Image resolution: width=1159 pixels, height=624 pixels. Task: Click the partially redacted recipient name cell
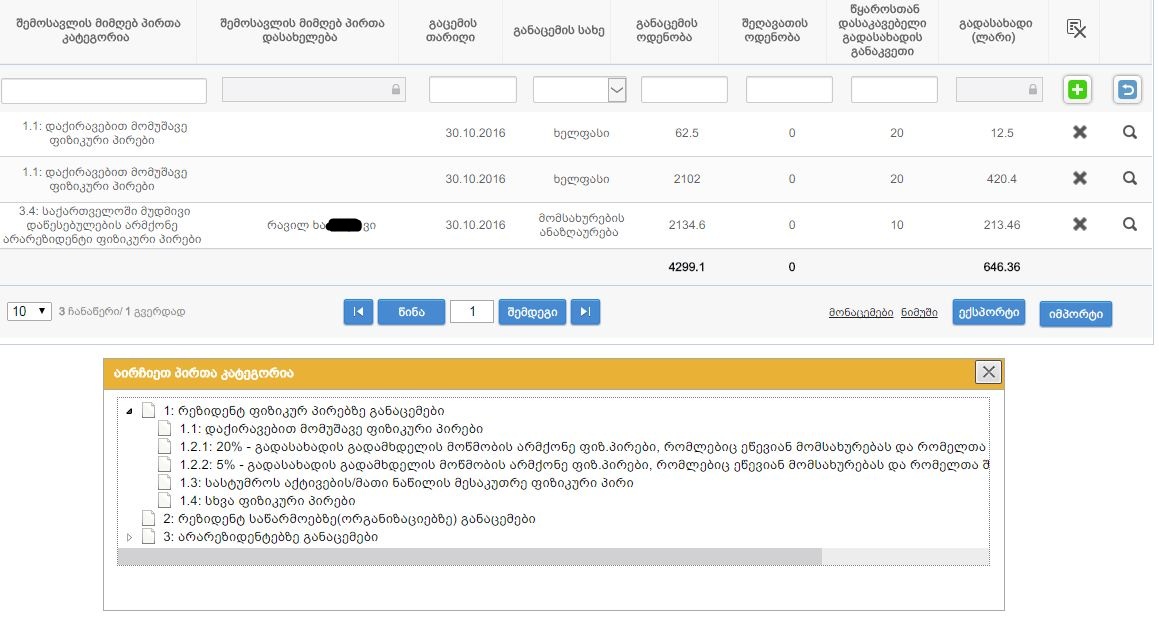point(322,225)
